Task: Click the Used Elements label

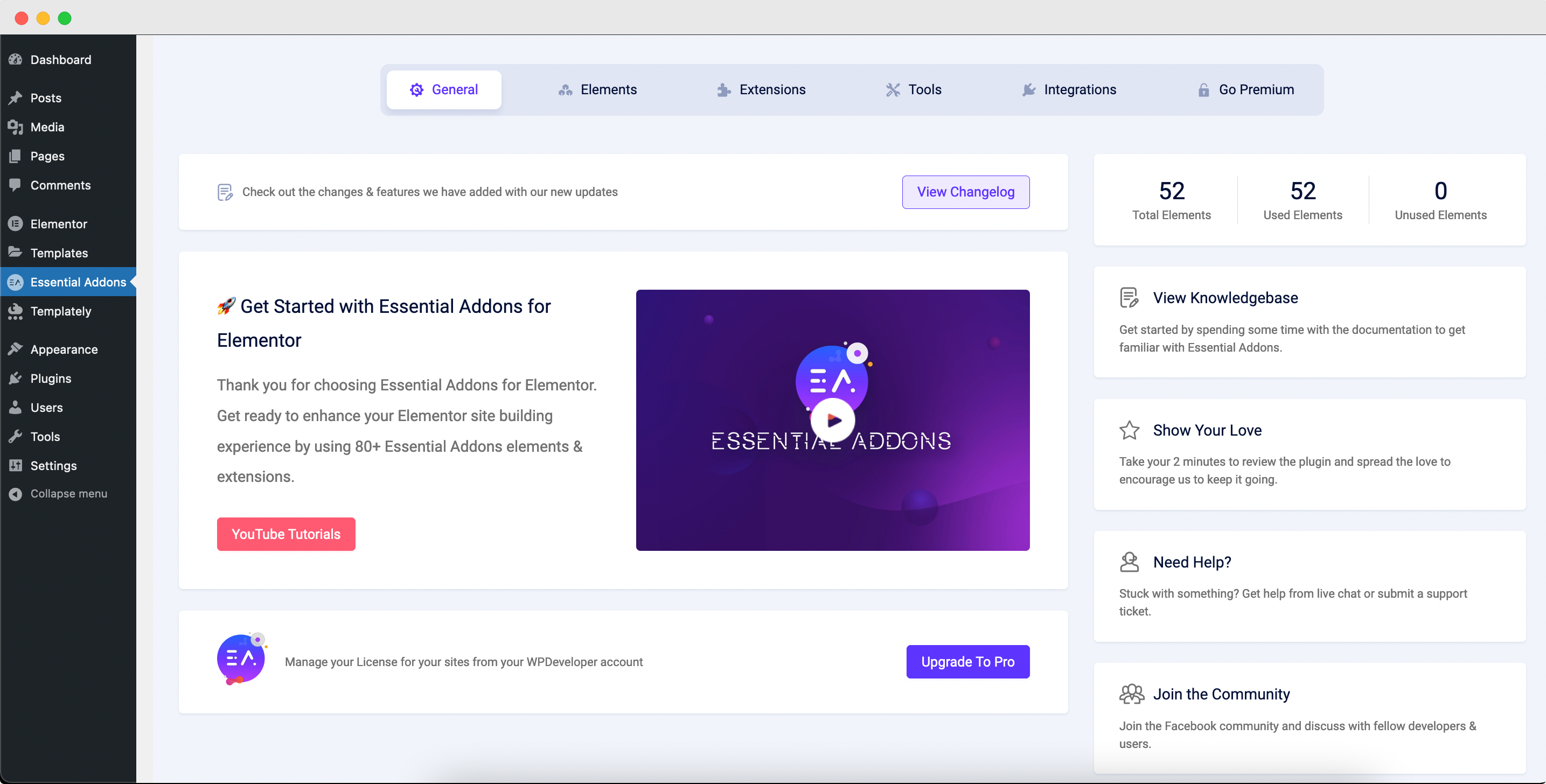Action: click(x=1303, y=215)
